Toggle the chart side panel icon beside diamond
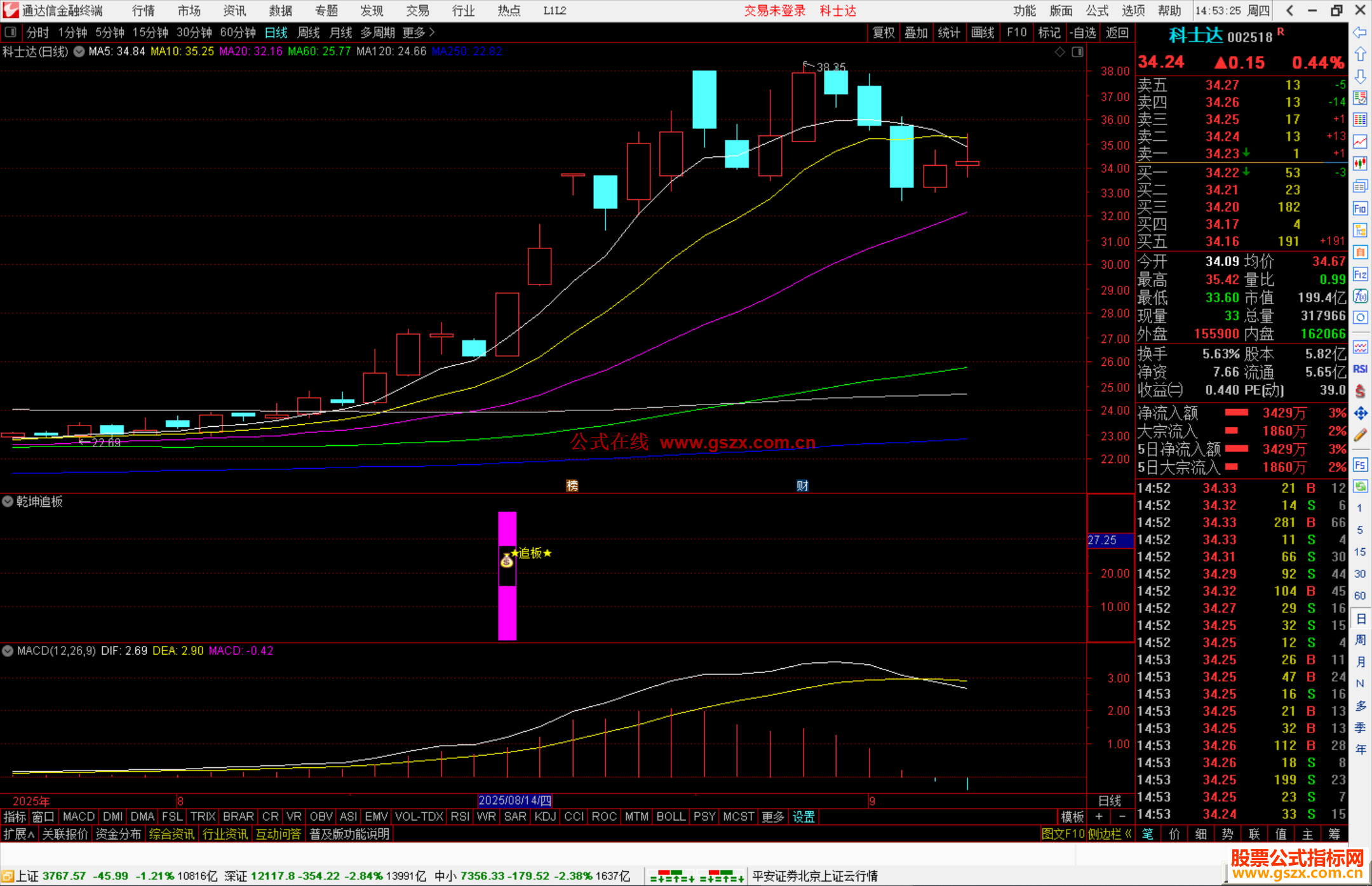This screenshot has height=886, width=1372. click(x=1077, y=52)
